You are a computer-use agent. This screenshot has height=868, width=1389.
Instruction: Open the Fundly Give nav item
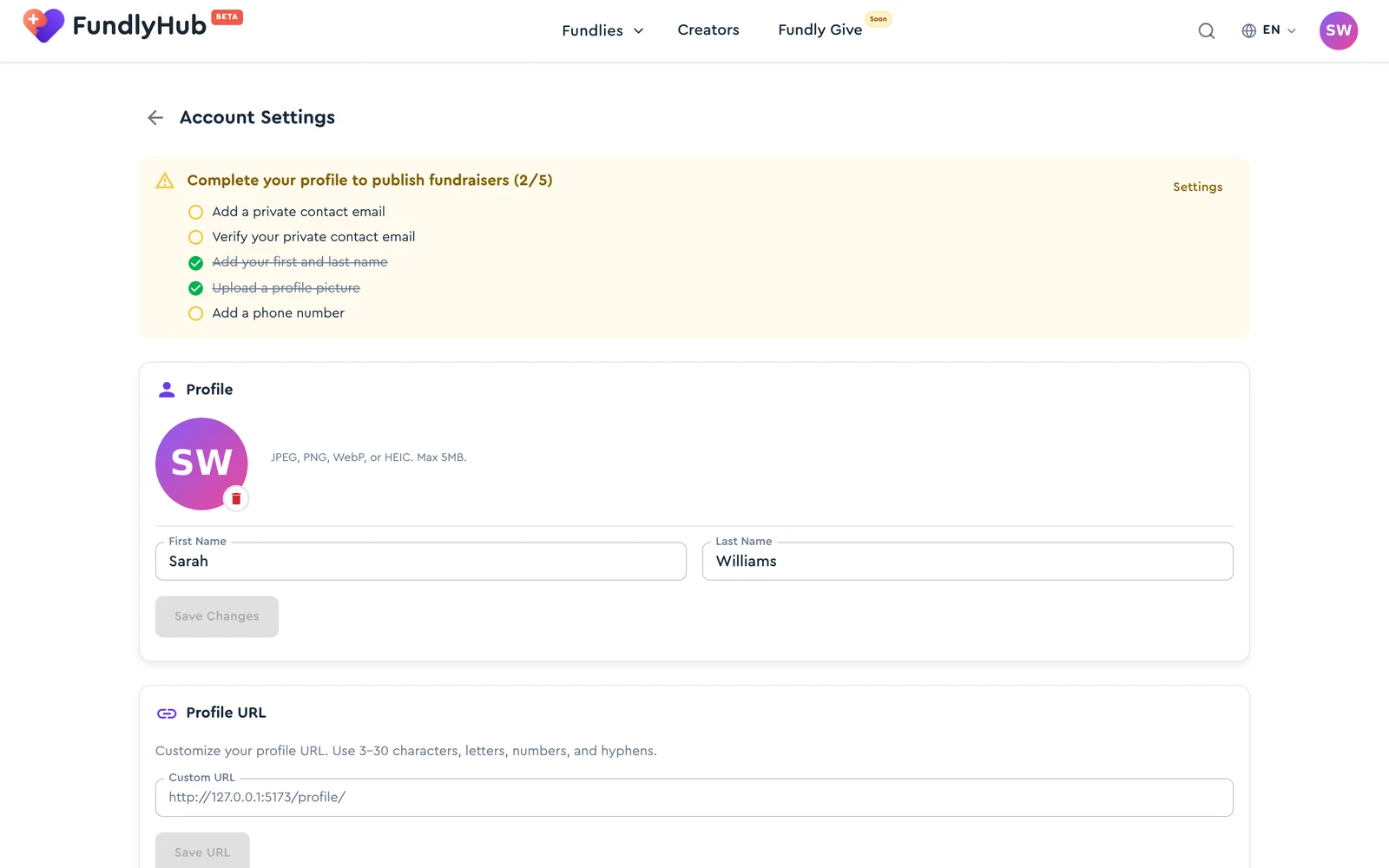(x=820, y=30)
